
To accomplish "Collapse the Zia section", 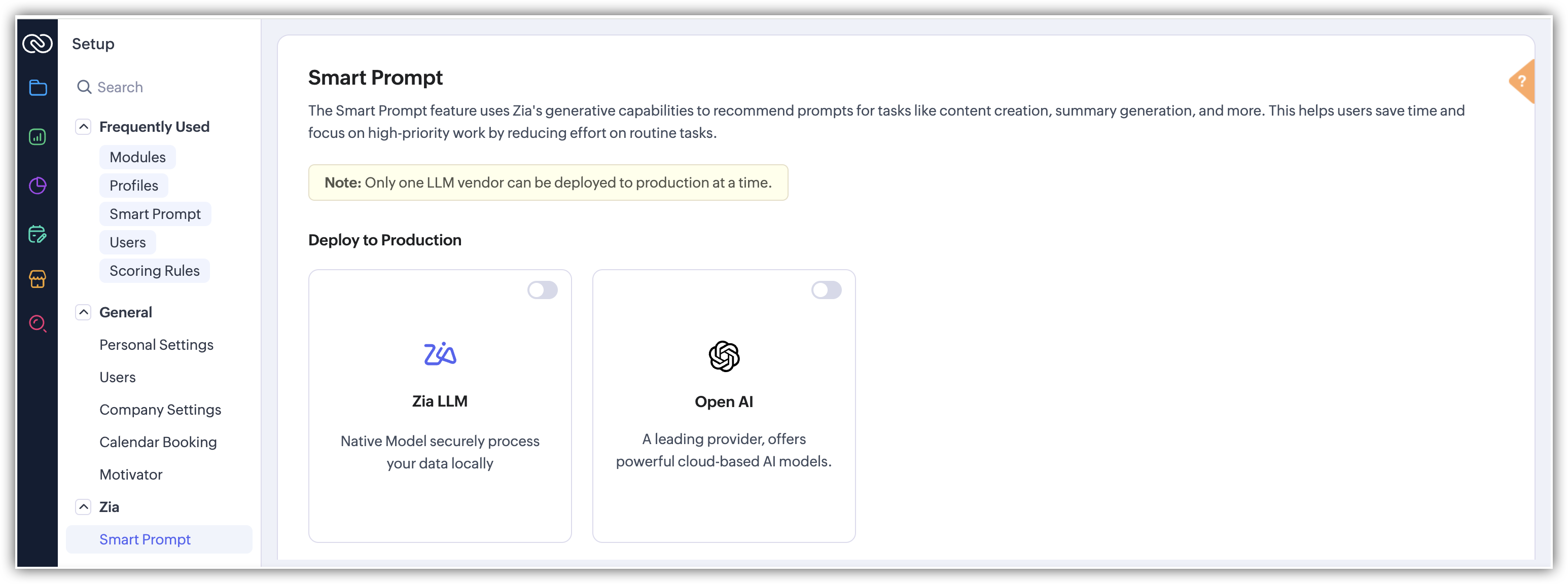I will point(83,507).
